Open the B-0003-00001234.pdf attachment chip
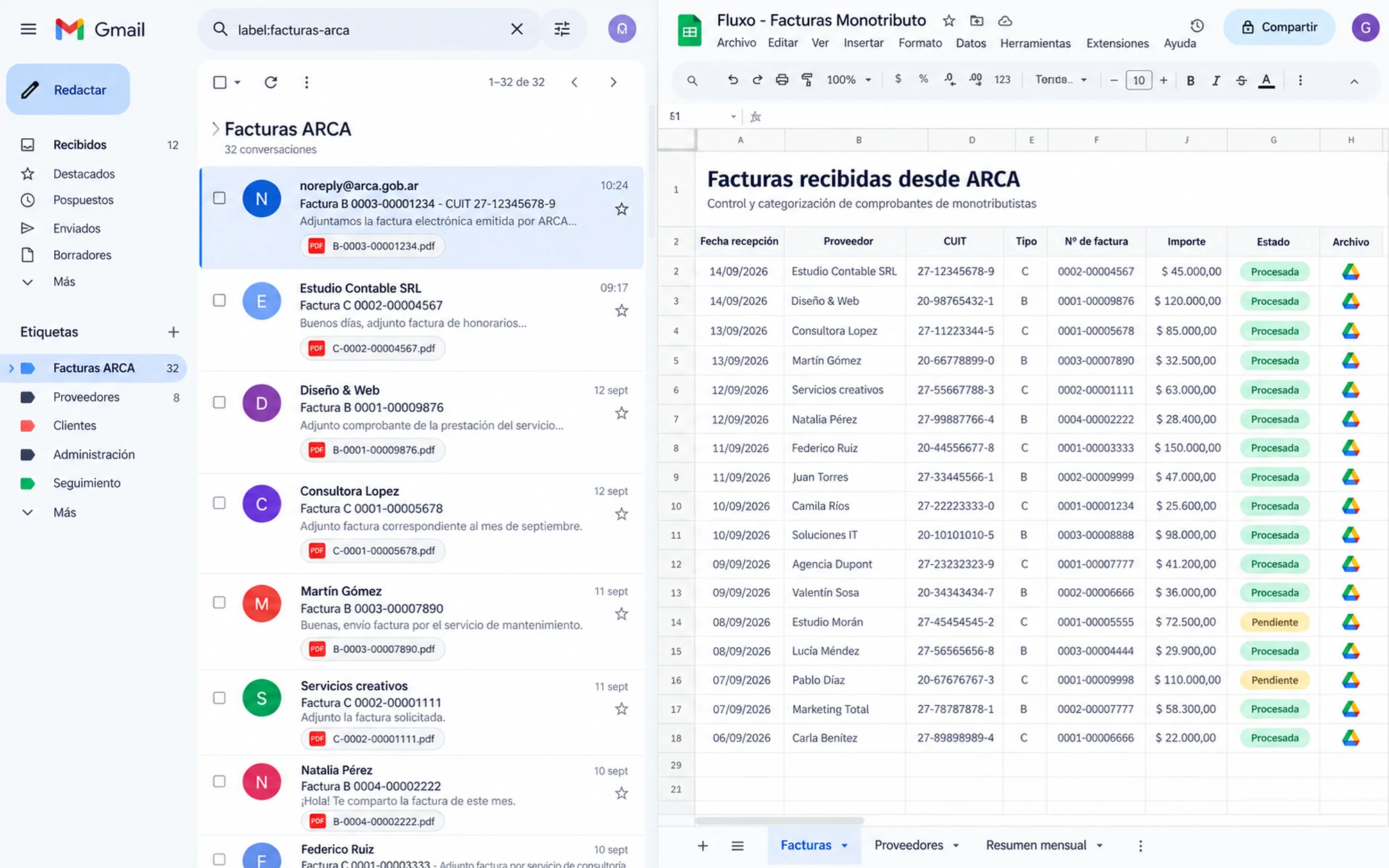 click(373, 246)
